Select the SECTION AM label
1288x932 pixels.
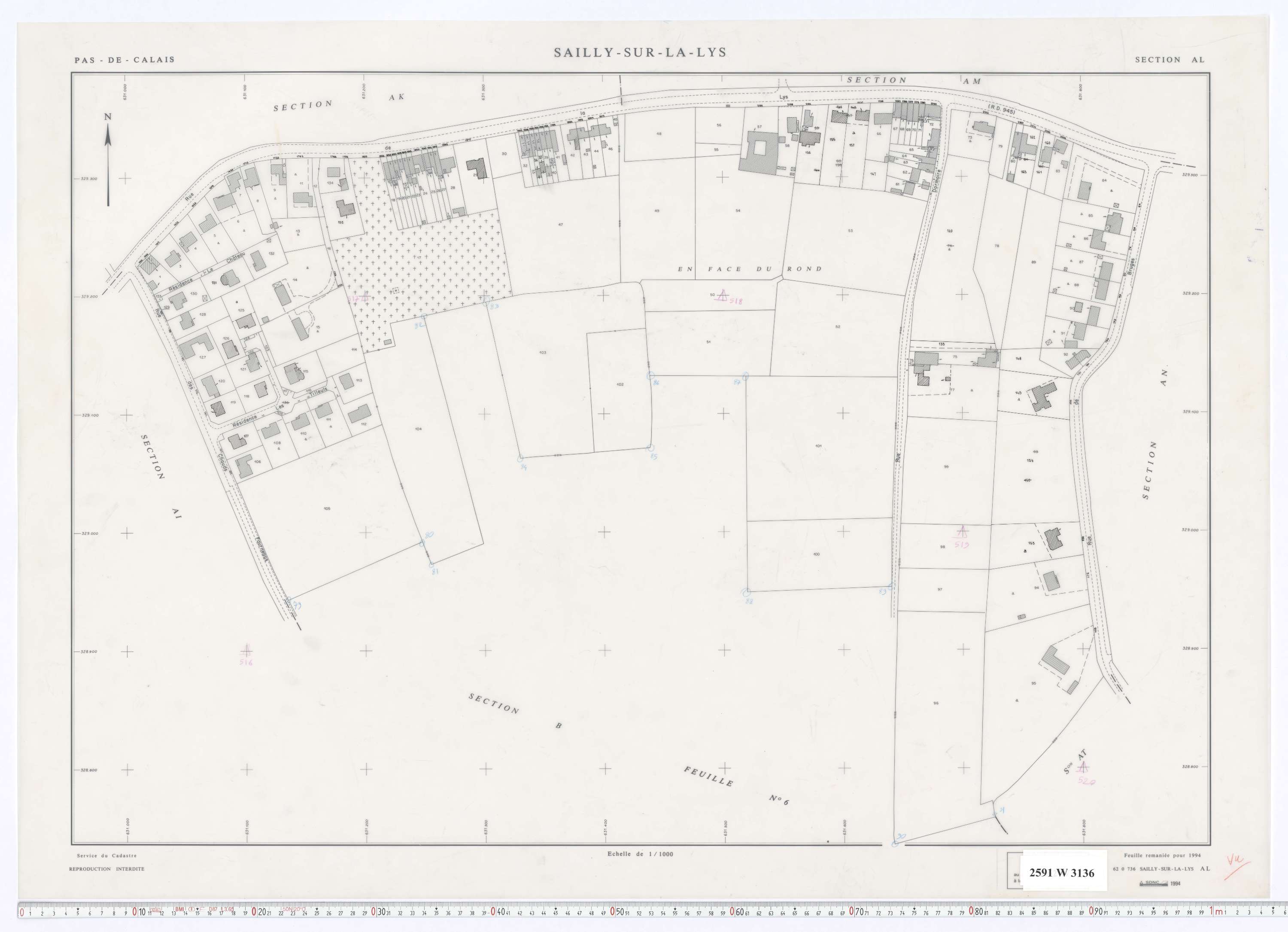pyautogui.click(x=914, y=81)
